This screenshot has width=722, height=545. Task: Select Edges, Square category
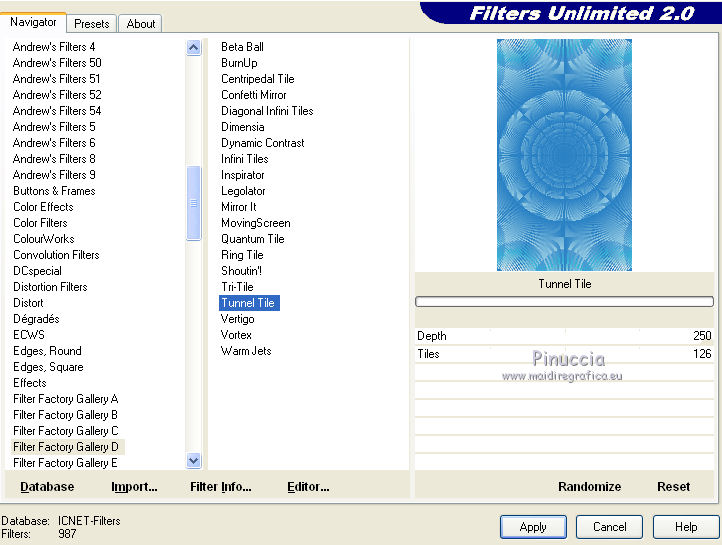pyautogui.click(x=48, y=367)
